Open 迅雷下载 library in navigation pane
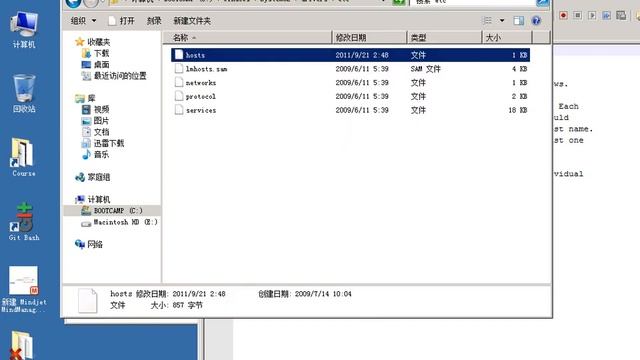Screen dimensions: 640x360 tap(103, 143)
